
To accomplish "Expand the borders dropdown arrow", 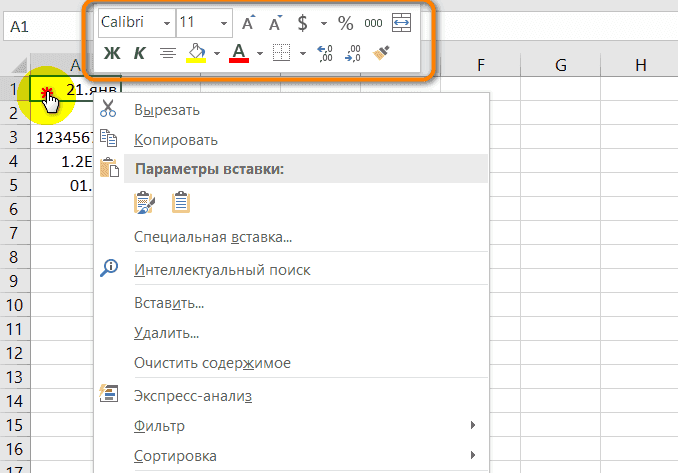I will pos(302,54).
